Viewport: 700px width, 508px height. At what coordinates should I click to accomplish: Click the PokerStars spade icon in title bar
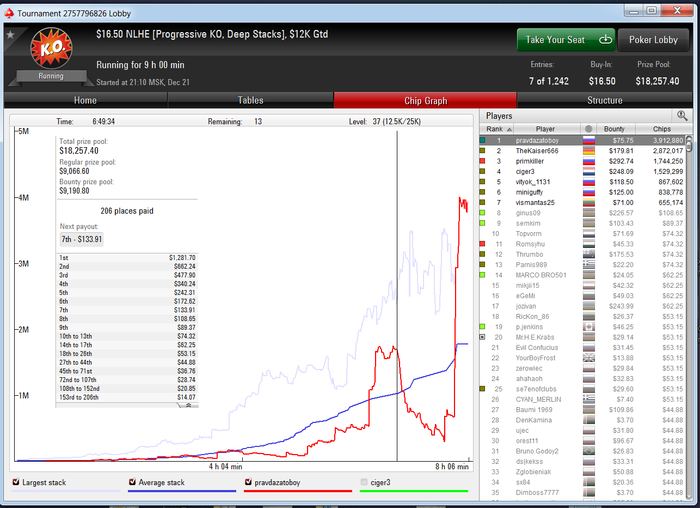click(x=9, y=13)
